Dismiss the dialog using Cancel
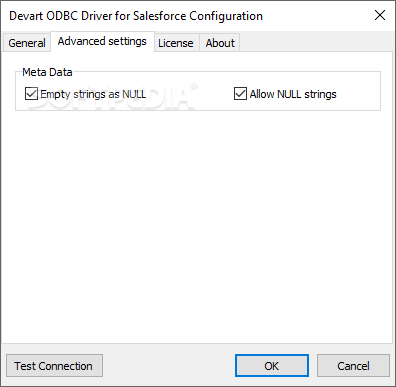The width and height of the screenshot is (396, 387). coord(353,366)
